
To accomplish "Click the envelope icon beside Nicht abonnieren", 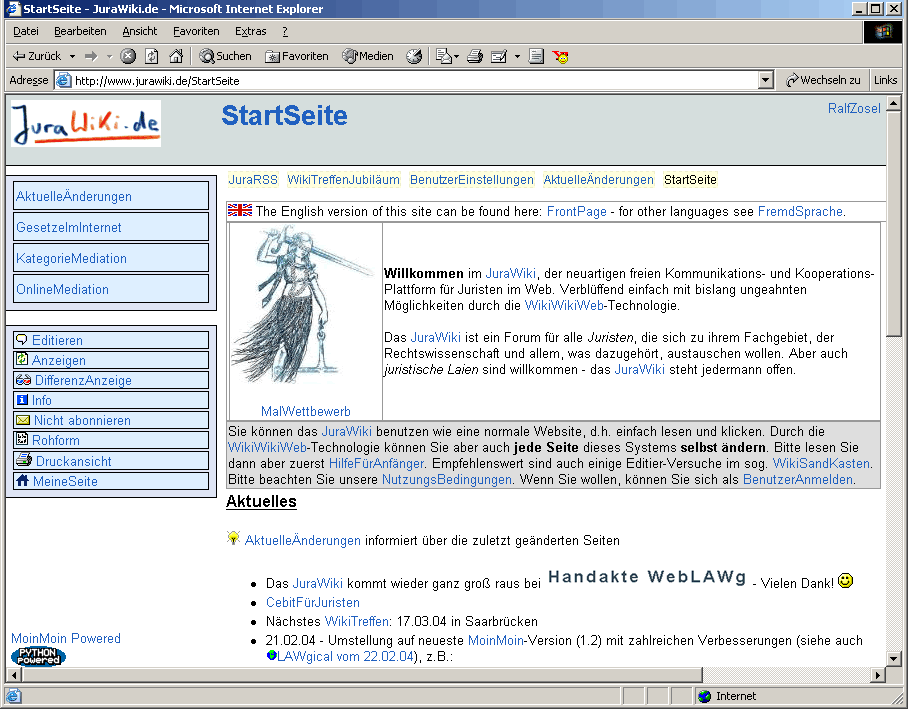I will click(23, 420).
